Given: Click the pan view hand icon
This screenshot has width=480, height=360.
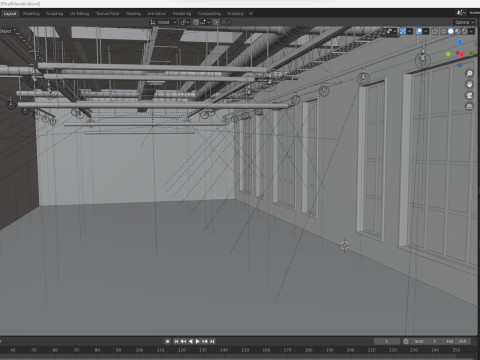Looking at the screenshot, I should click(x=469, y=84).
